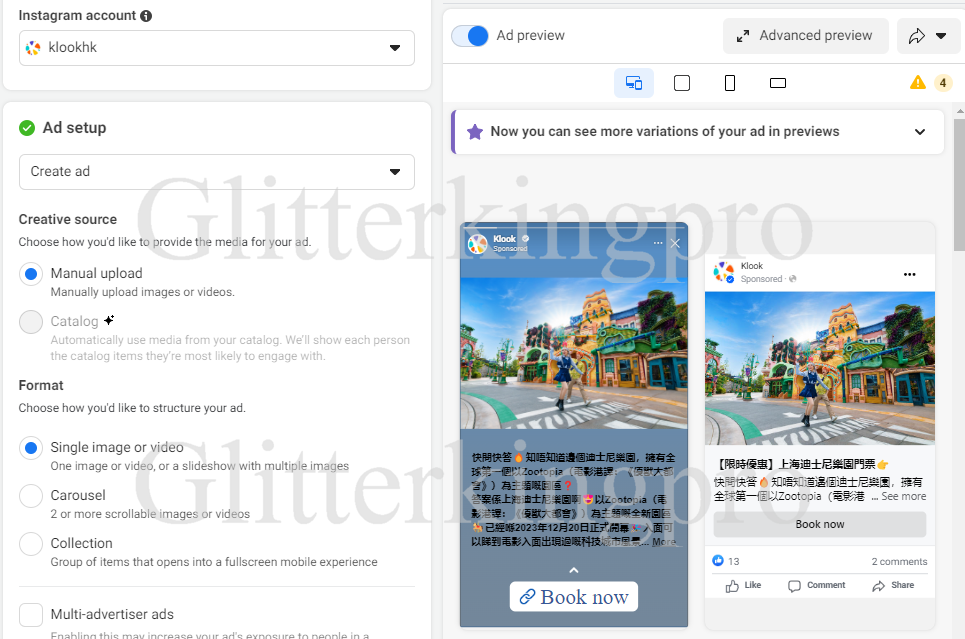Click the warning count badge showing 4
This screenshot has width=965, height=639.
[943, 82]
